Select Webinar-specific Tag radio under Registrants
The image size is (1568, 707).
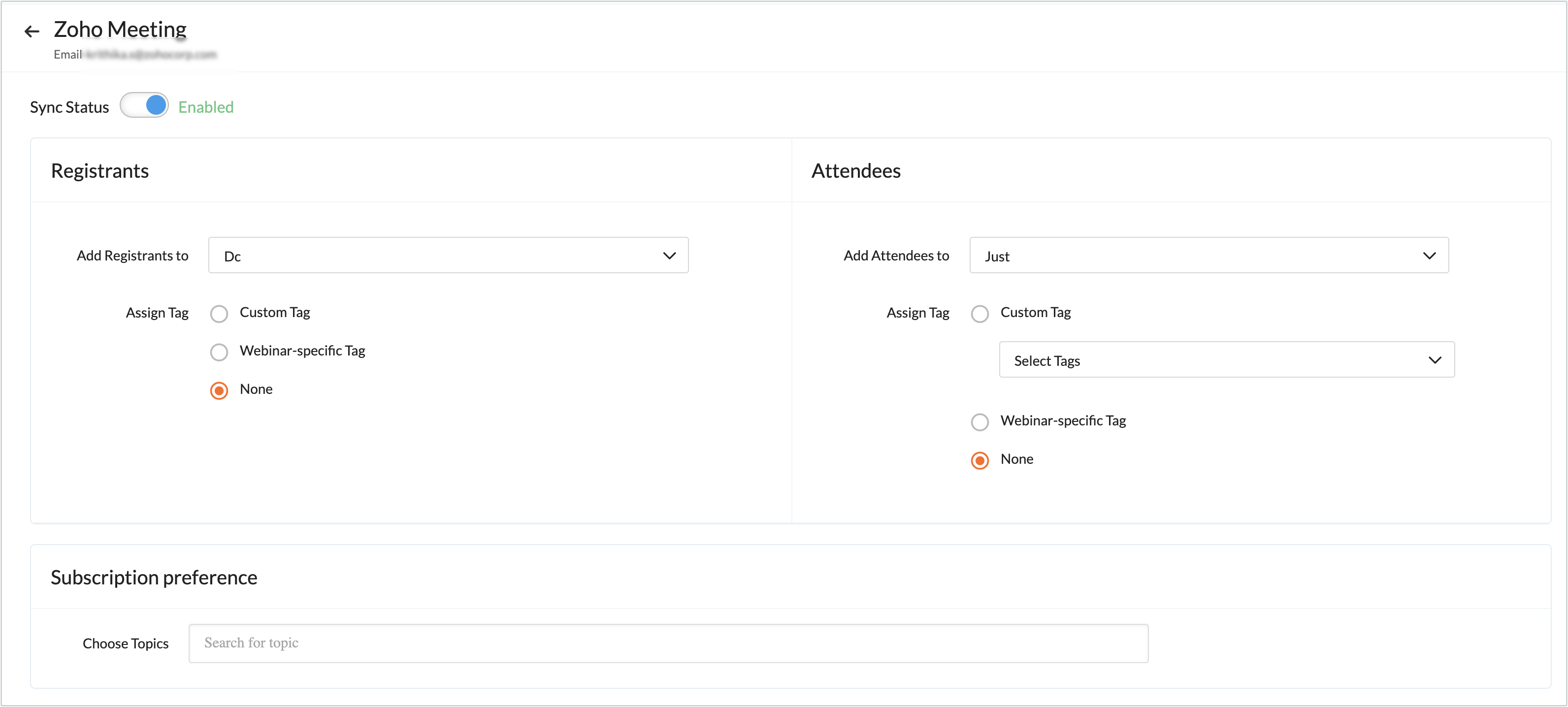click(x=219, y=353)
